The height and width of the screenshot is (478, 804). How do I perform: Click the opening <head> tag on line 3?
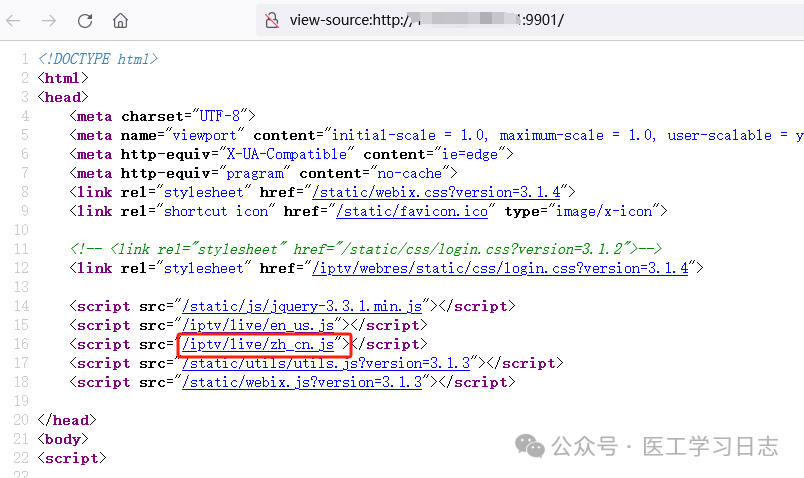(63, 97)
